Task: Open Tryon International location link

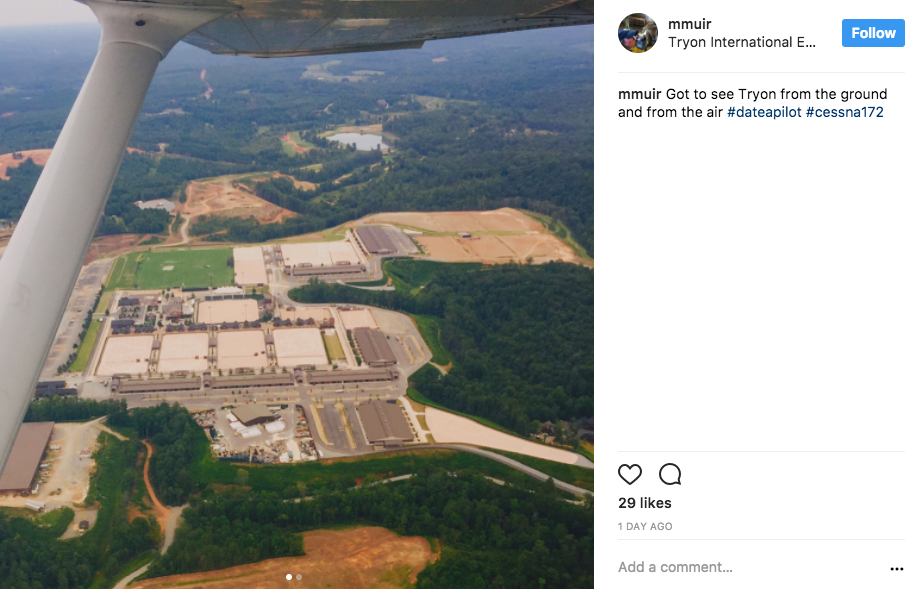Action: 742,42
